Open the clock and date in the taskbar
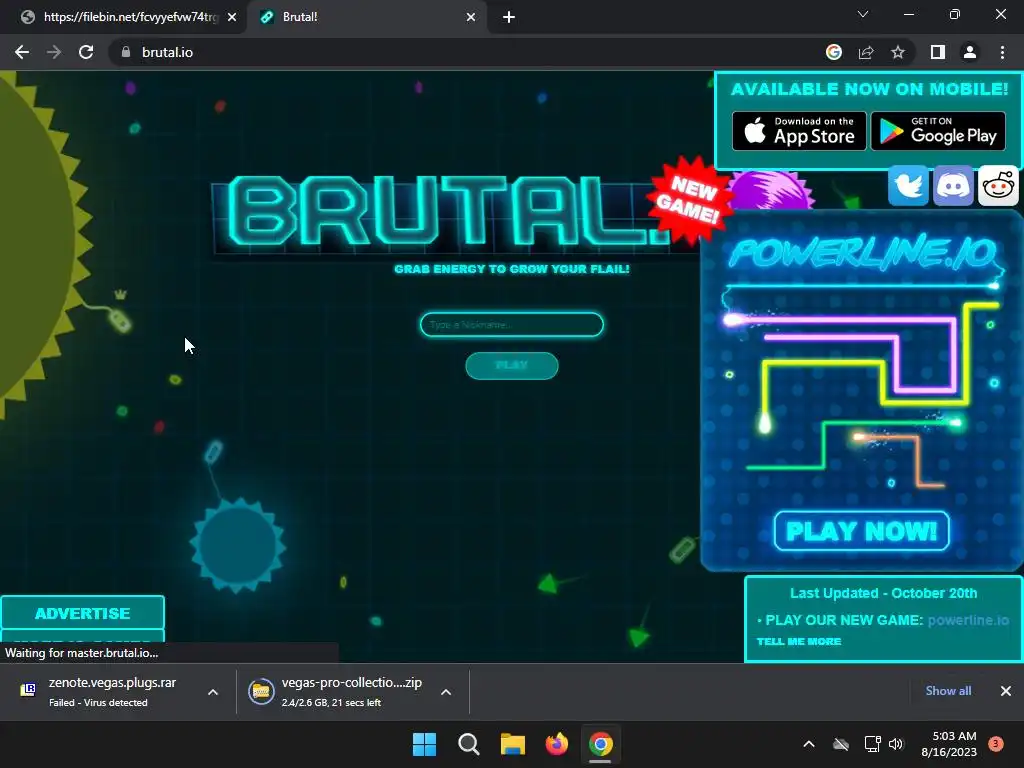 pyautogui.click(x=949, y=744)
